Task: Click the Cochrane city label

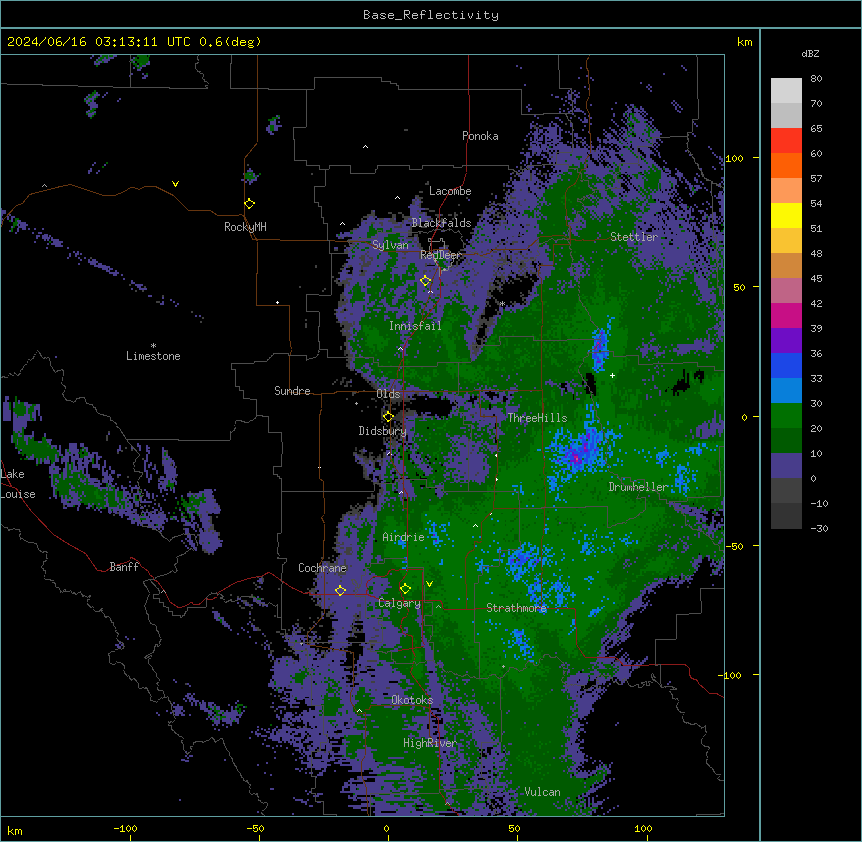Action: 322,568
